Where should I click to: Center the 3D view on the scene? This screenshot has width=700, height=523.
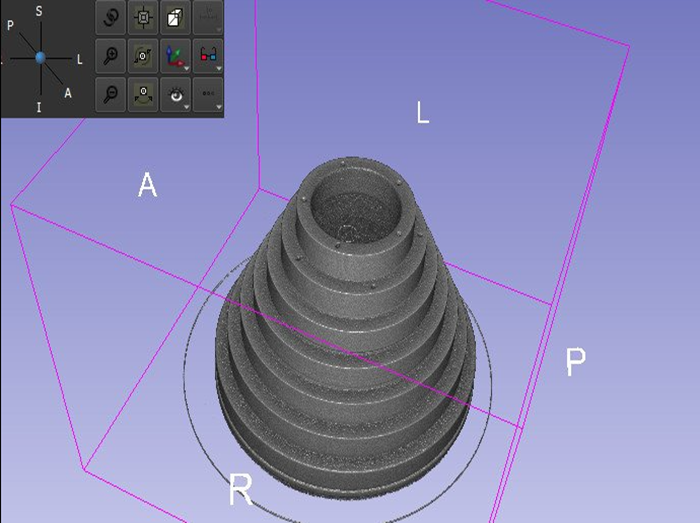(142, 17)
